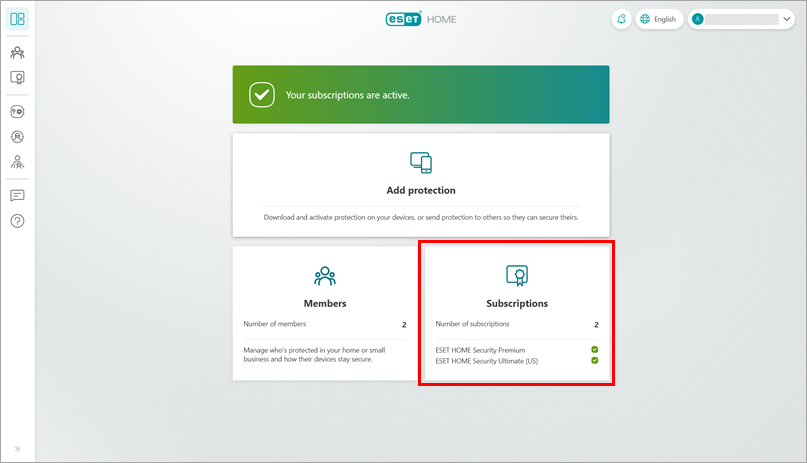Open Members icon in left sidebar
This screenshot has width=807, height=463.
(x=17, y=53)
